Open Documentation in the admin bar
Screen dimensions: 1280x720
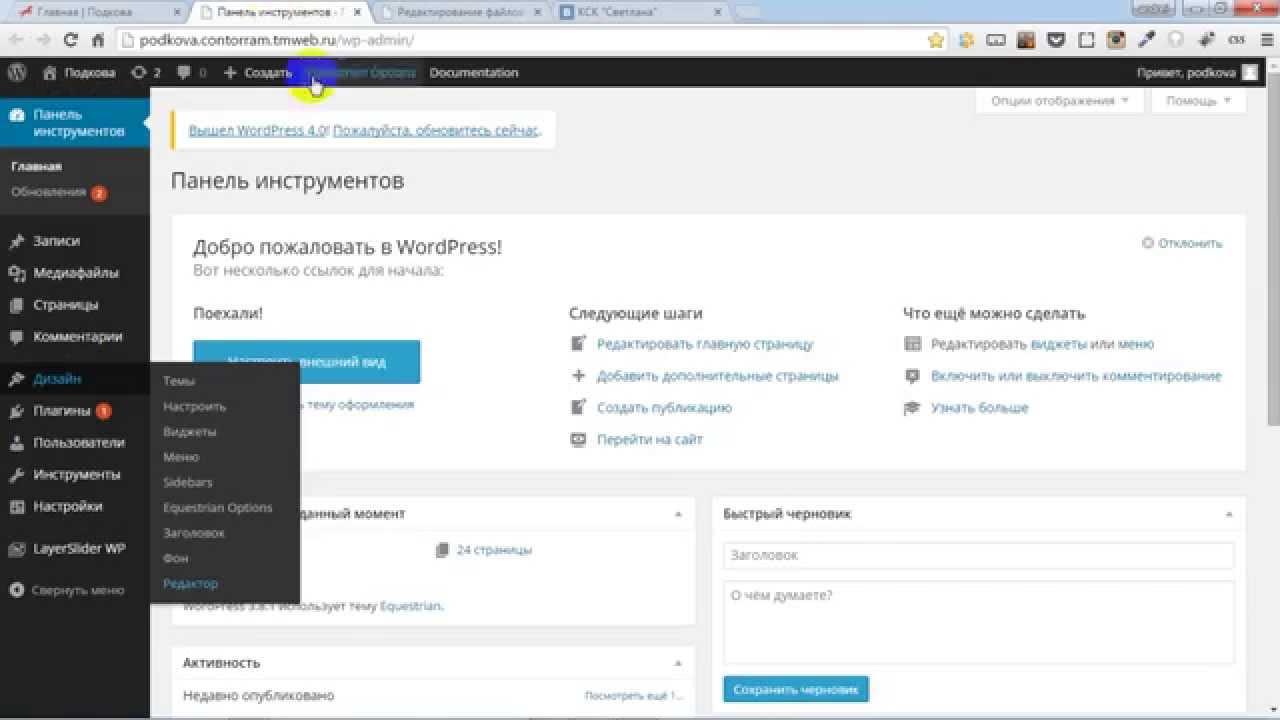coord(474,72)
